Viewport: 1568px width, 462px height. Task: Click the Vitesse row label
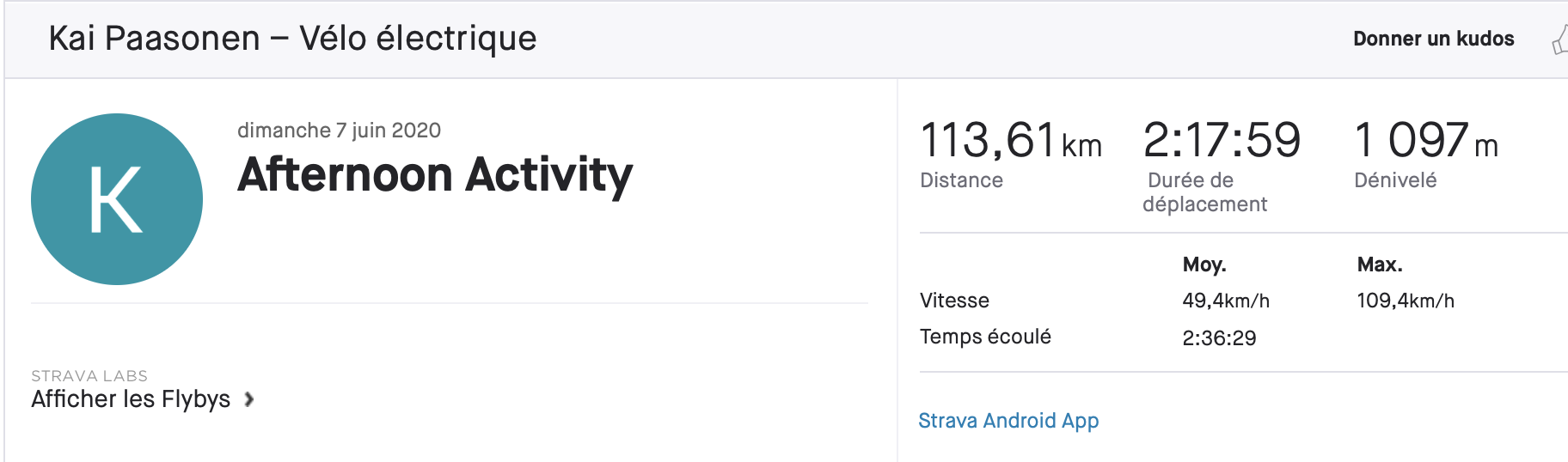[x=954, y=301]
